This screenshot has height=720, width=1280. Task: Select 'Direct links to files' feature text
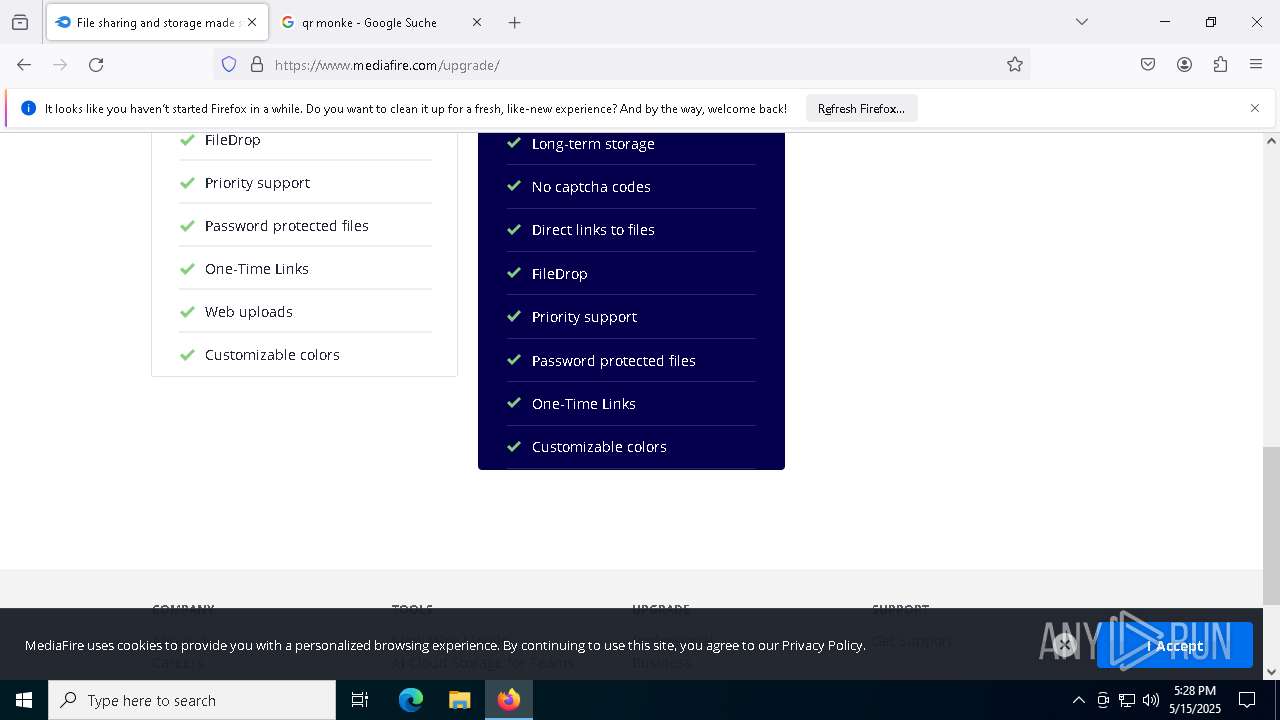coord(593,230)
